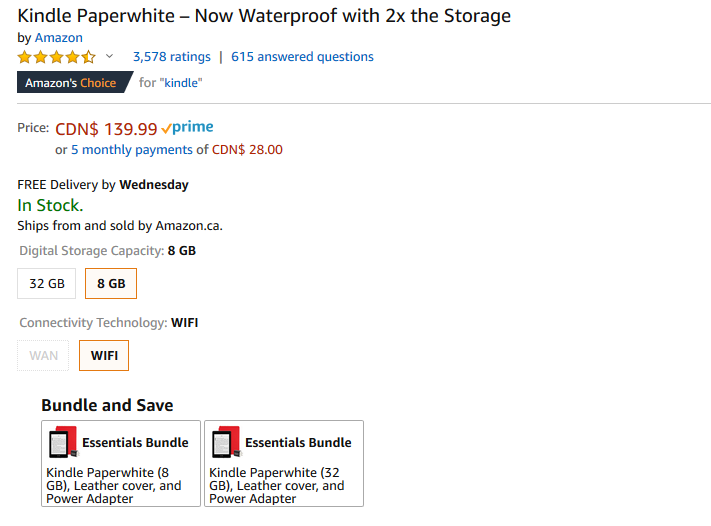The height and width of the screenshot is (526, 711).
Task: Open the 5 monthly payments link
Action: (131, 150)
